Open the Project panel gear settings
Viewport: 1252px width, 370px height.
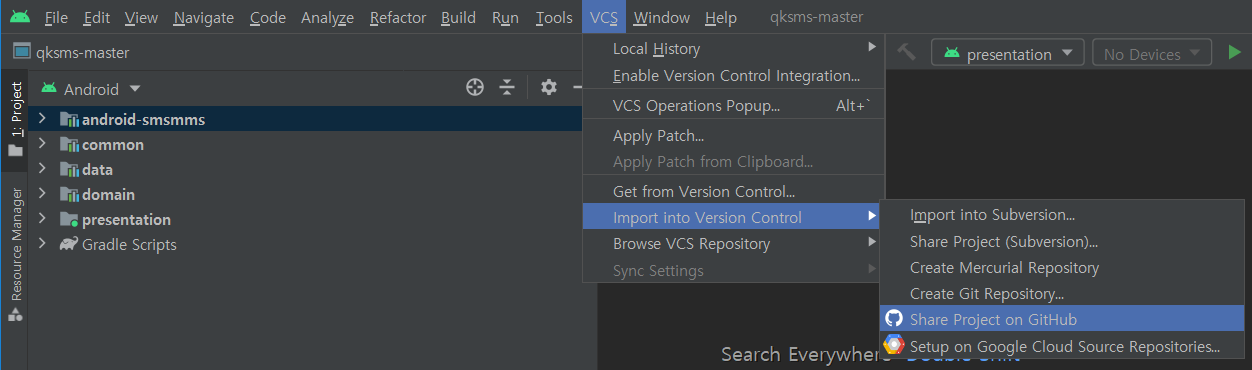pyautogui.click(x=548, y=88)
